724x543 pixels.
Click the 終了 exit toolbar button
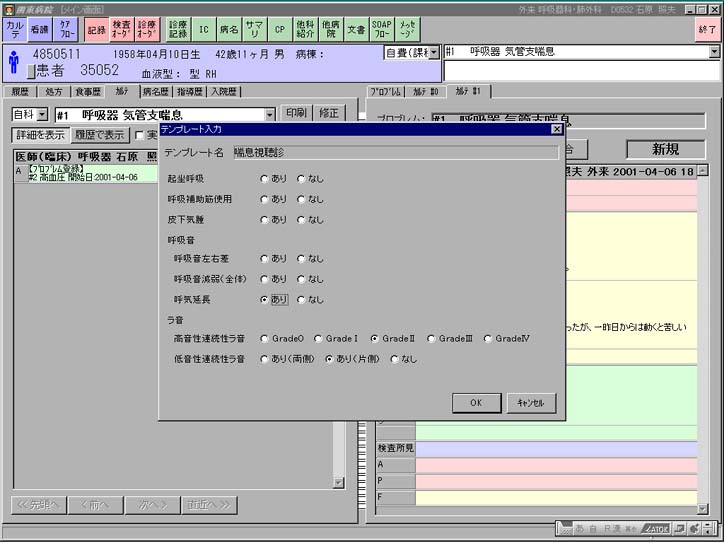707,30
